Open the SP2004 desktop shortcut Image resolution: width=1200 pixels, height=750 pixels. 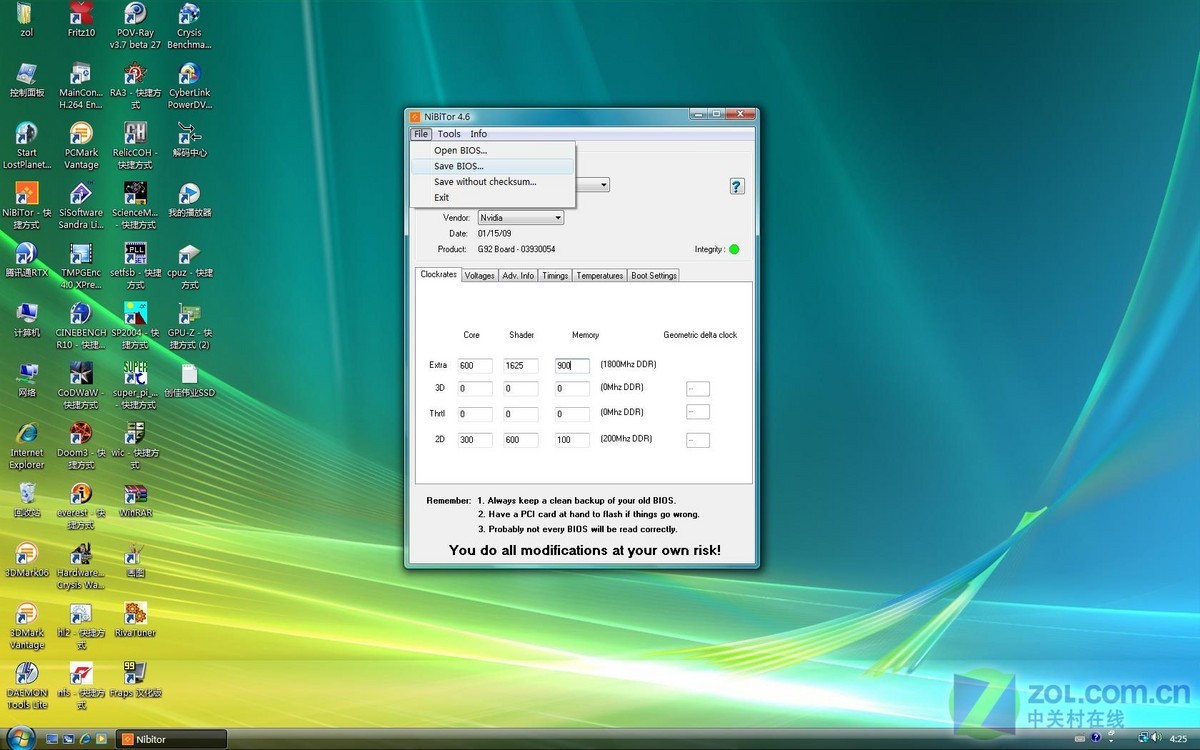135,326
